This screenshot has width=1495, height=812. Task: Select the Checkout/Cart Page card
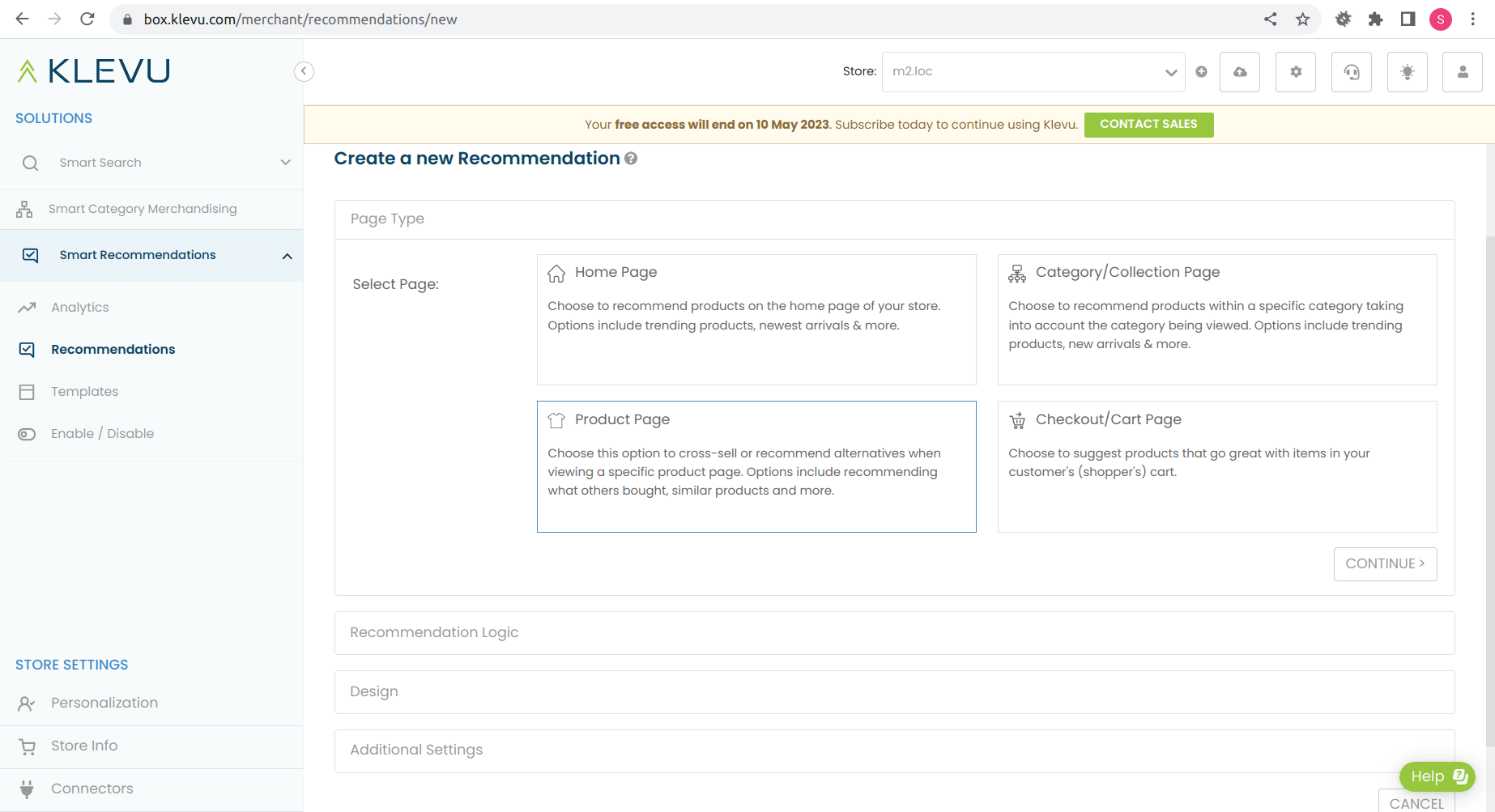pos(1217,467)
